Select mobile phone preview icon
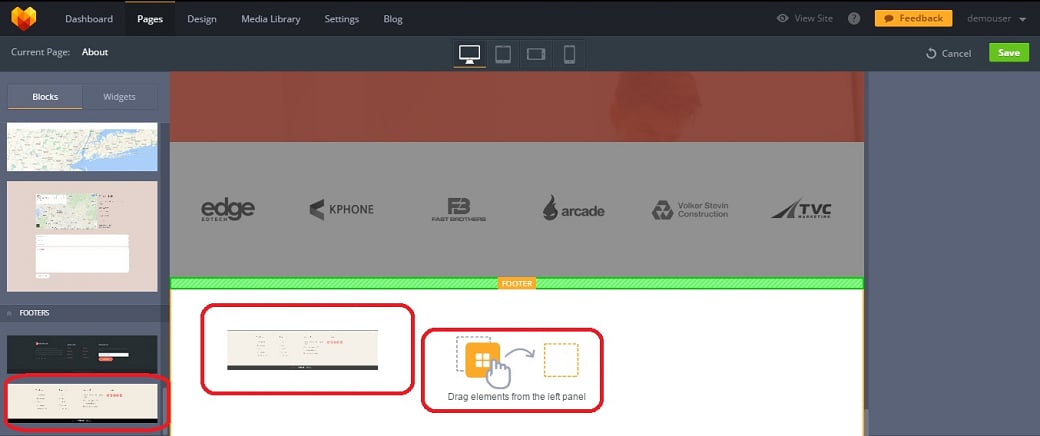Image resolution: width=1040 pixels, height=436 pixels. 569,54
